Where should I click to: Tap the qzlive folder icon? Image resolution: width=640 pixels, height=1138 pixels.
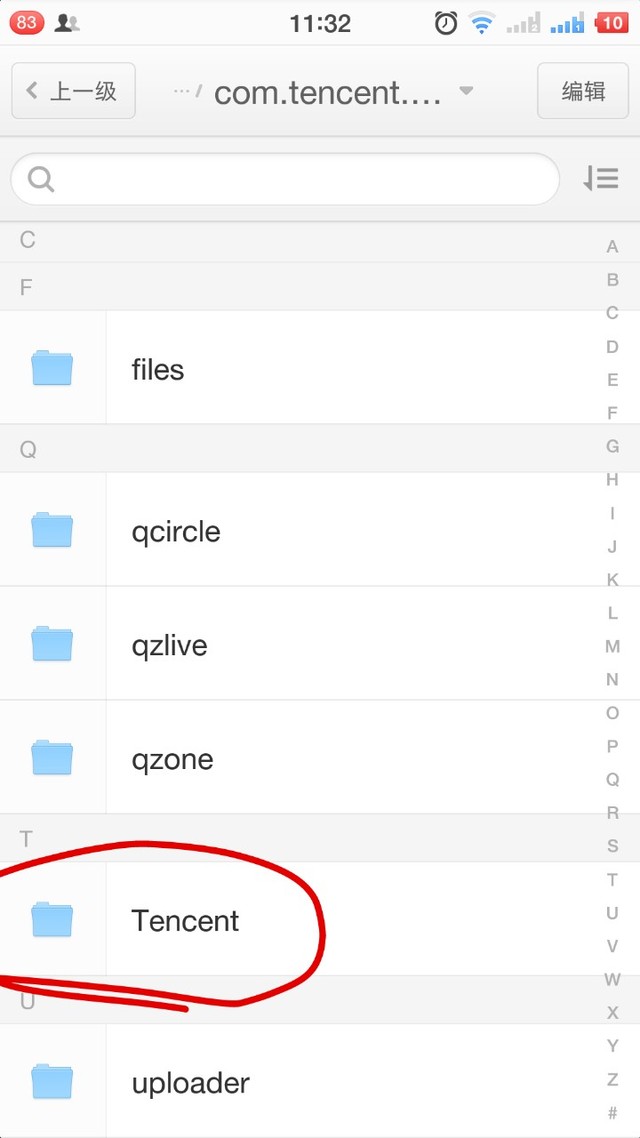pyautogui.click(x=52, y=644)
